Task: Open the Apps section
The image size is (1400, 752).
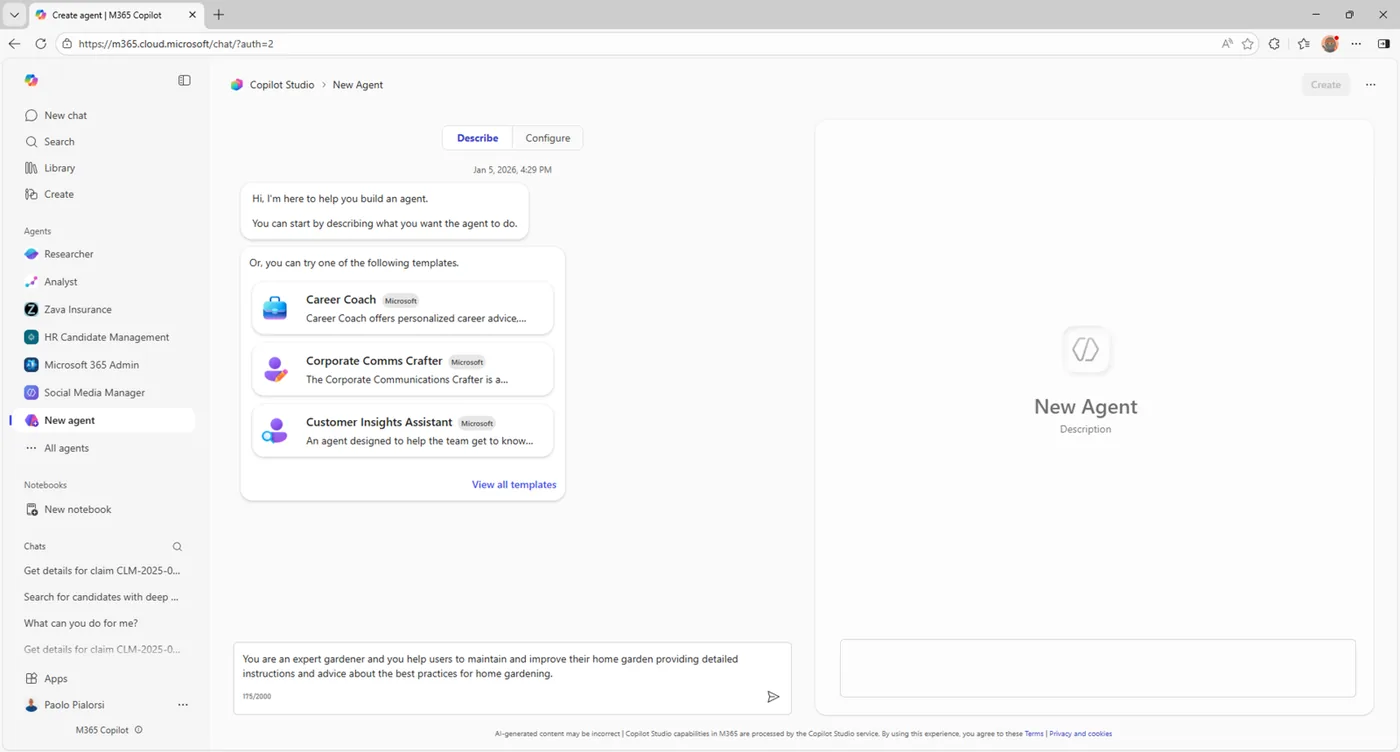Action: pyautogui.click(x=55, y=679)
